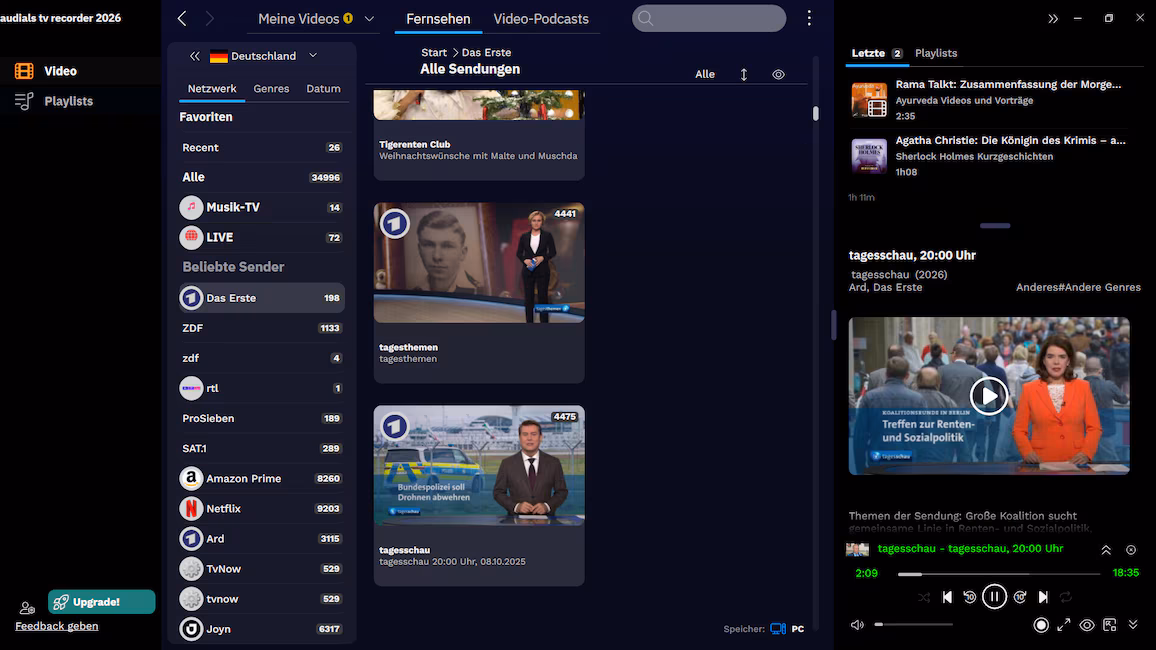The width and height of the screenshot is (1156, 650).
Task: Click the playback progress bar
Action: click(x=998, y=573)
